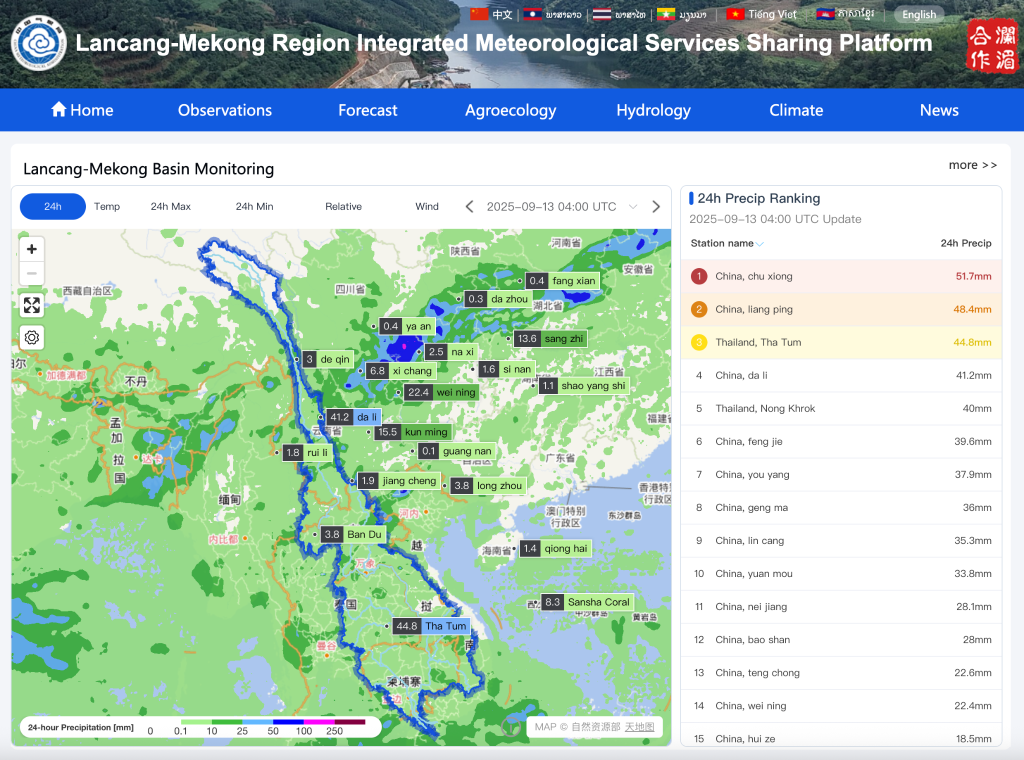
Task: Open the Tianditu map attribution link
Action: pyautogui.click(x=640, y=727)
